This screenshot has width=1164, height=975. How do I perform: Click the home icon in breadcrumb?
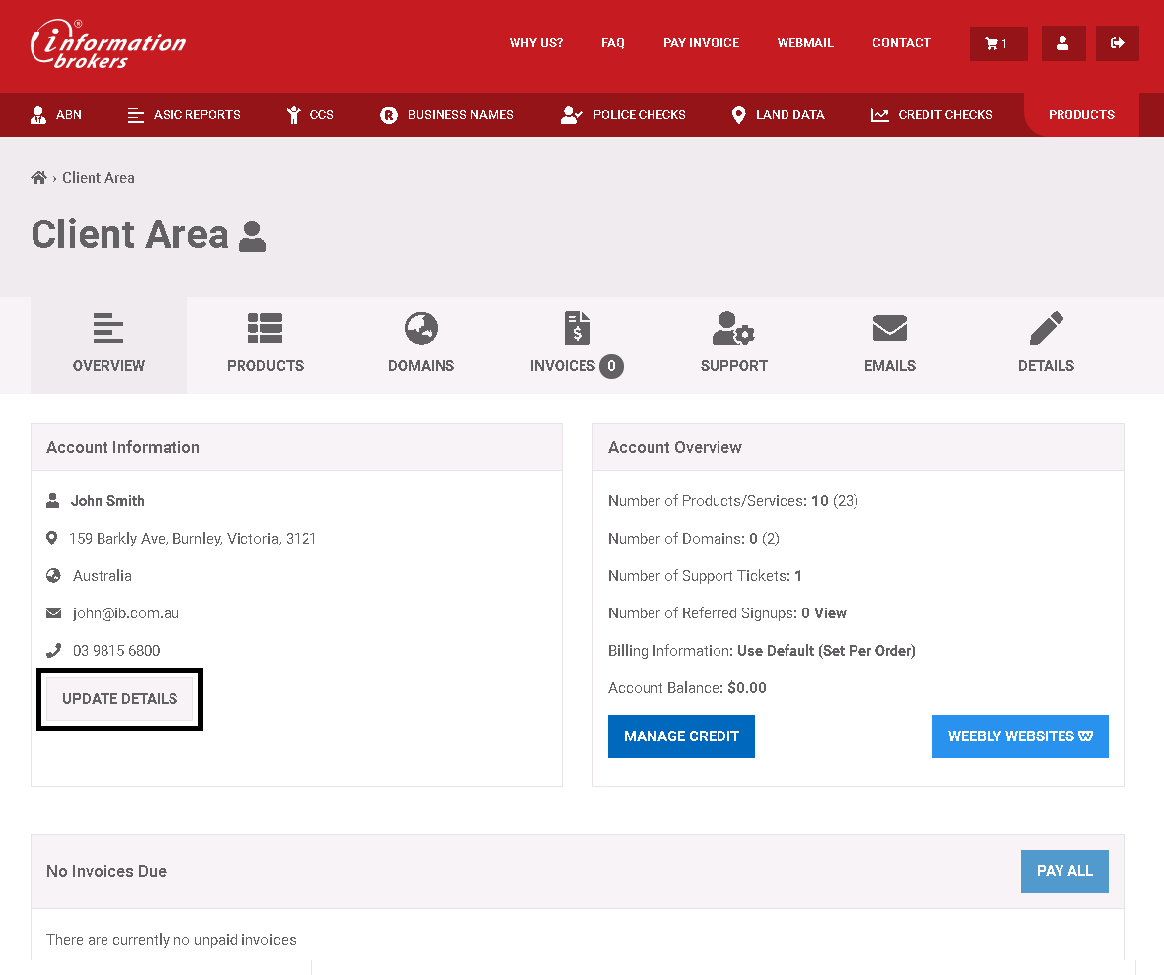39,177
